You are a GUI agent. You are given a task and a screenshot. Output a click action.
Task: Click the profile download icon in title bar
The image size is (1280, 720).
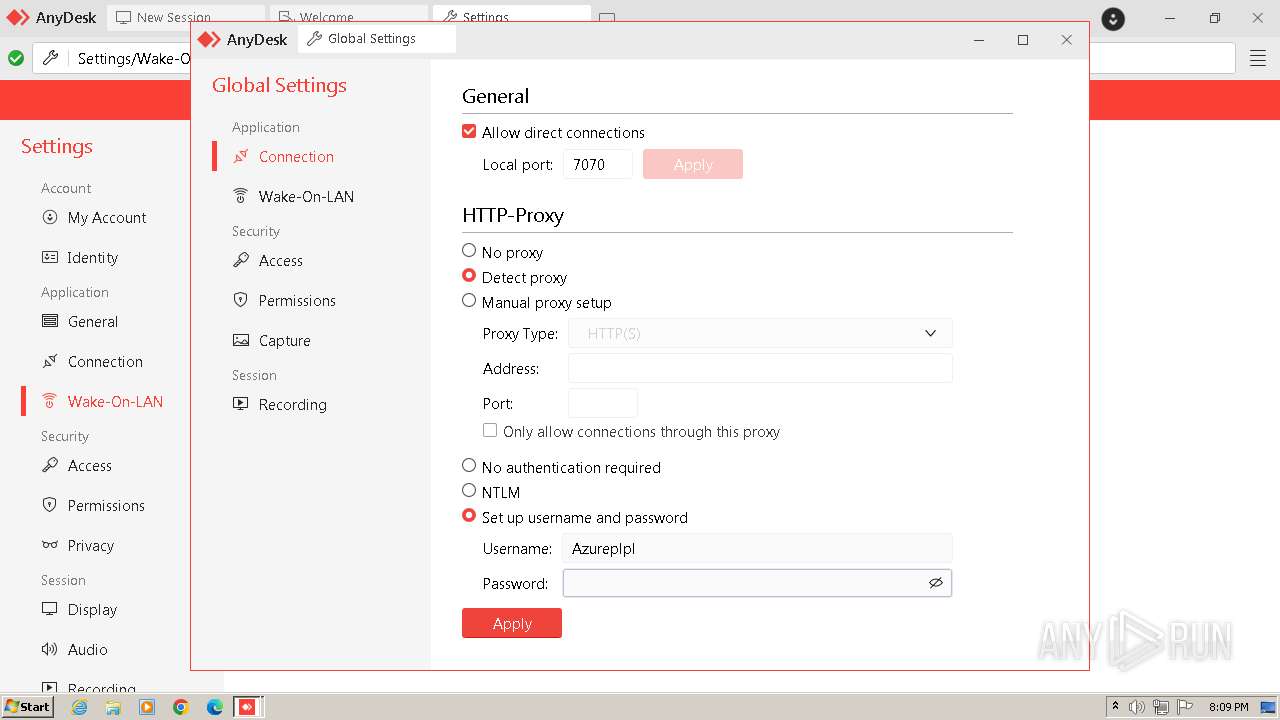tap(1113, 19)
